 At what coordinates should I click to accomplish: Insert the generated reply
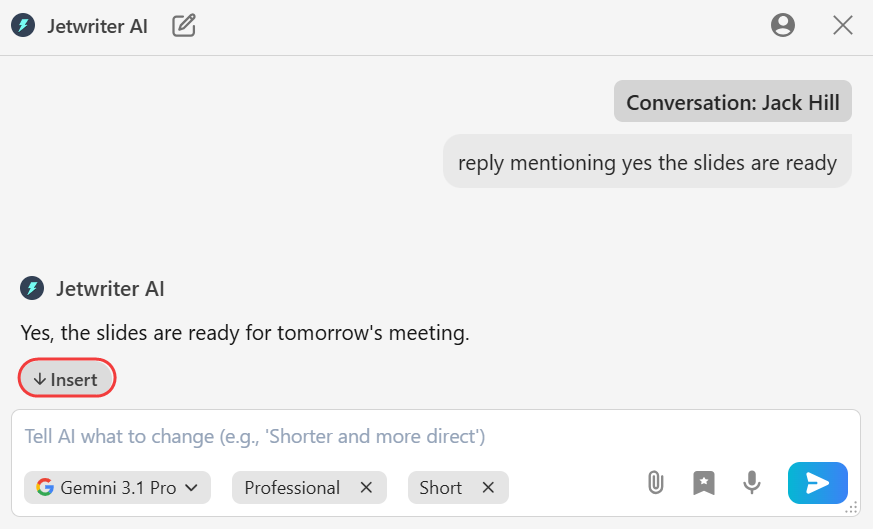tap(67, 379)
